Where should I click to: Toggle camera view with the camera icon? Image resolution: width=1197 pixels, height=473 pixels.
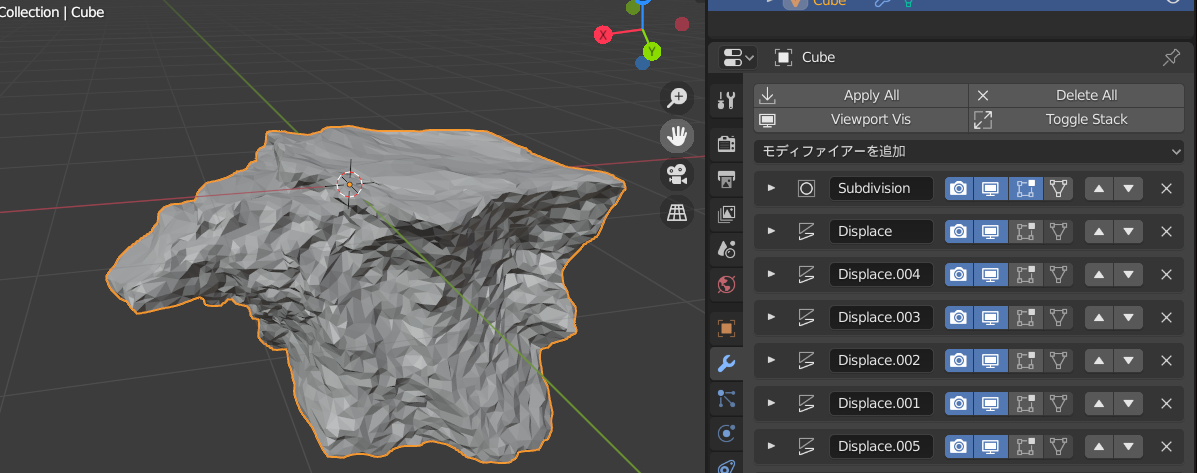click(677, 175)
